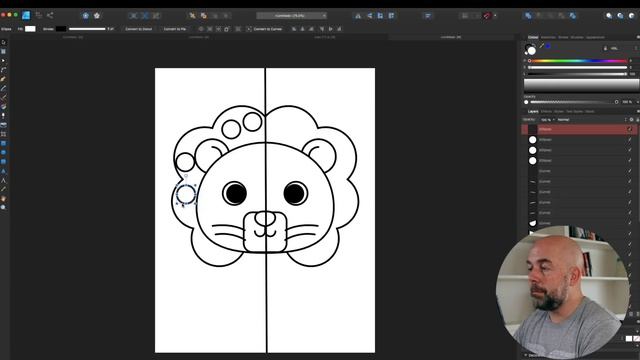
Task: Switch to the Text Styles tab
Action: 575,111
